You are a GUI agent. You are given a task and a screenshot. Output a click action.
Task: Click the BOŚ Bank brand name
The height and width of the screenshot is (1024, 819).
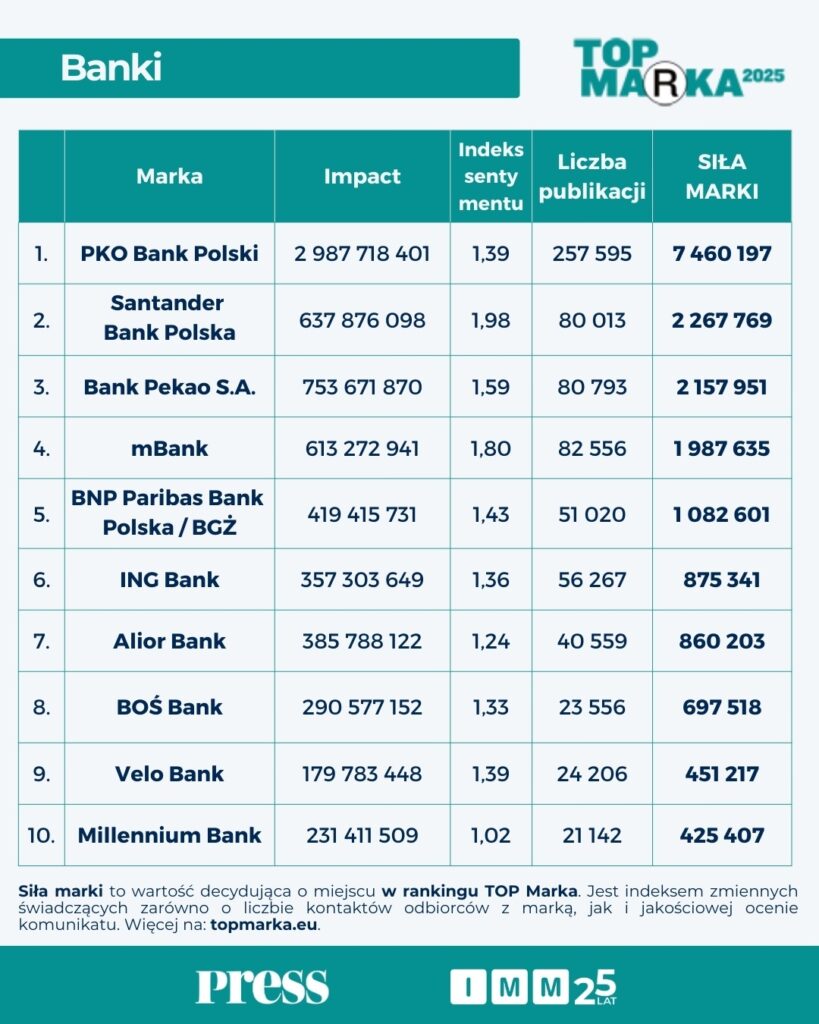tap(169, 707)
